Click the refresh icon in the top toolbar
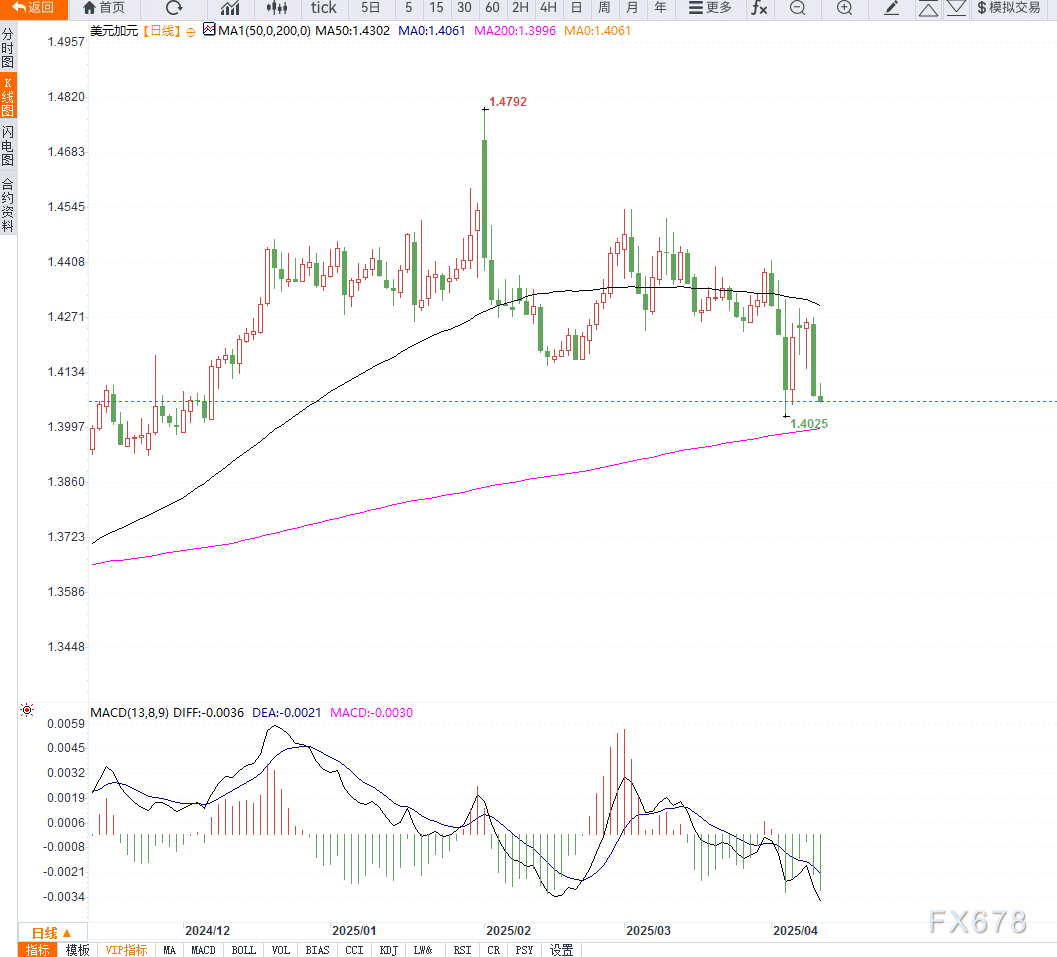 174,8
